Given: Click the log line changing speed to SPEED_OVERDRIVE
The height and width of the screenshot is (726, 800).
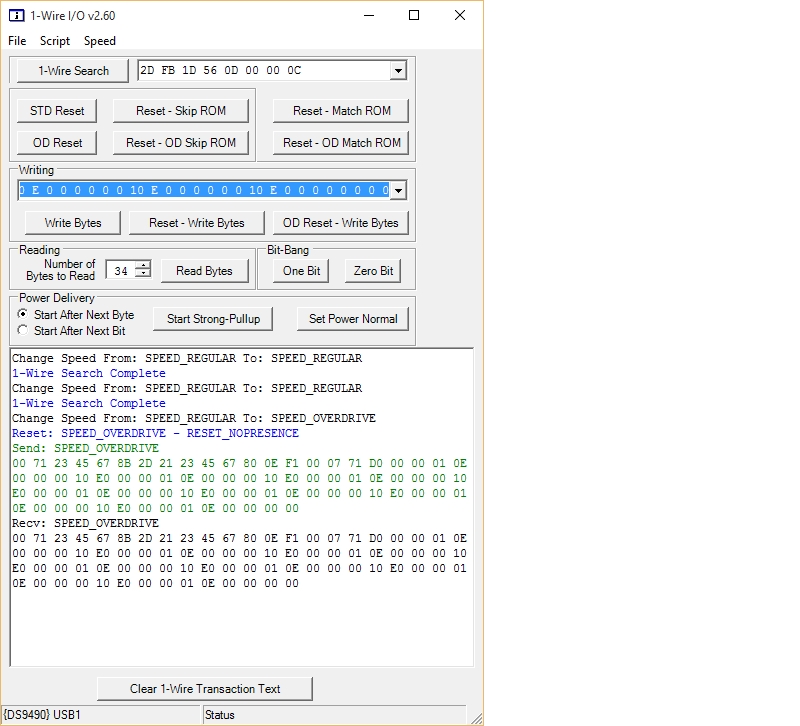Looking at the screenshot, I should tap(193, 418).
